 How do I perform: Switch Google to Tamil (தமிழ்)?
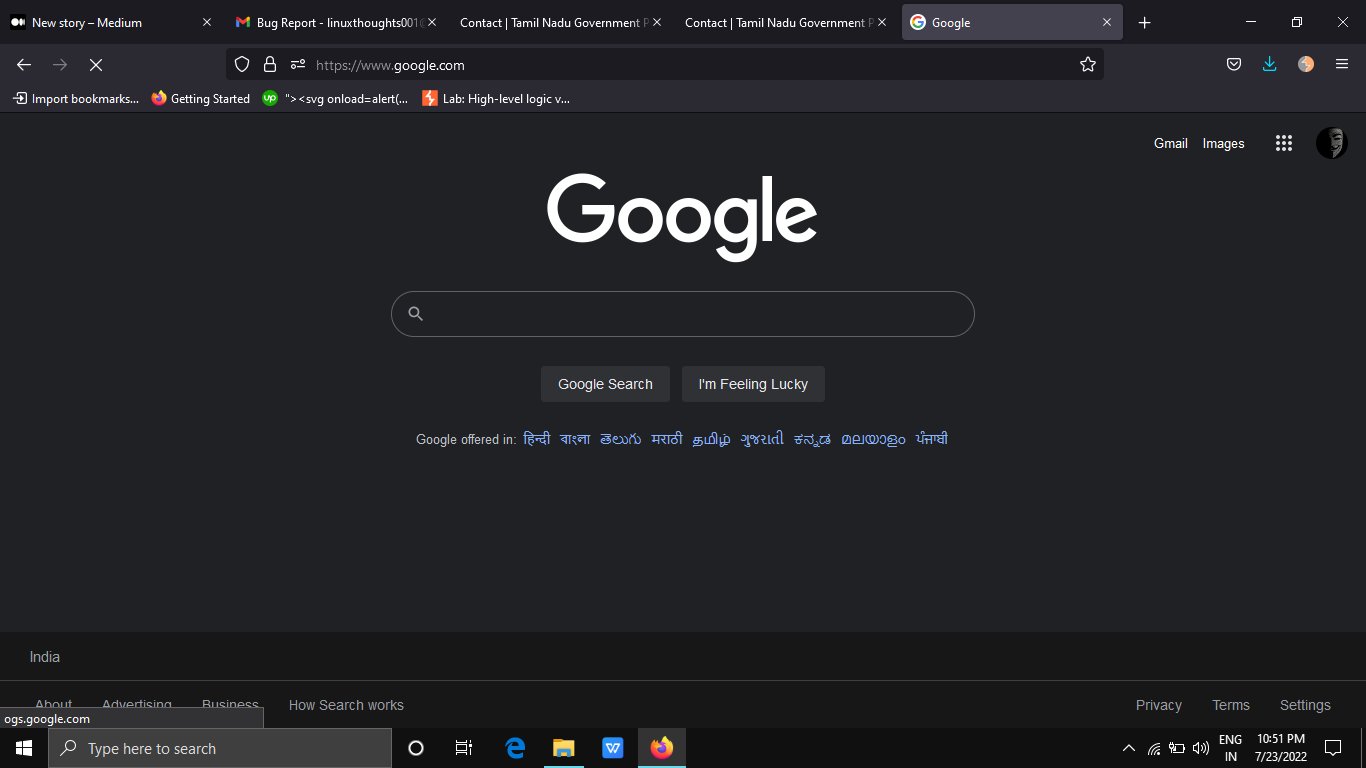pos(712,439)
